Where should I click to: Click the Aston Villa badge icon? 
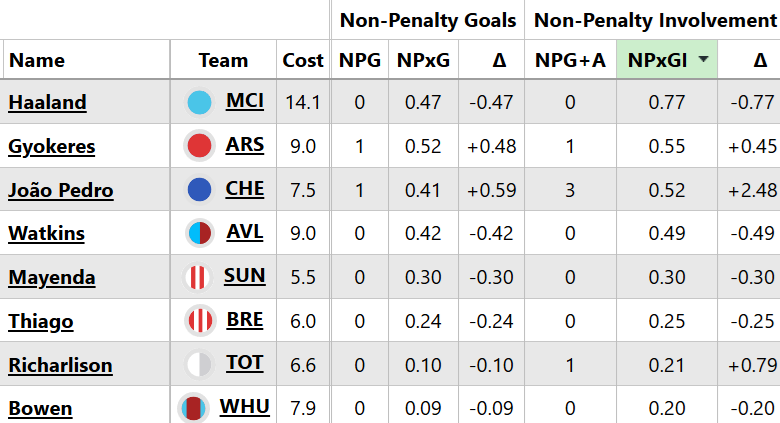coord(199,234)
